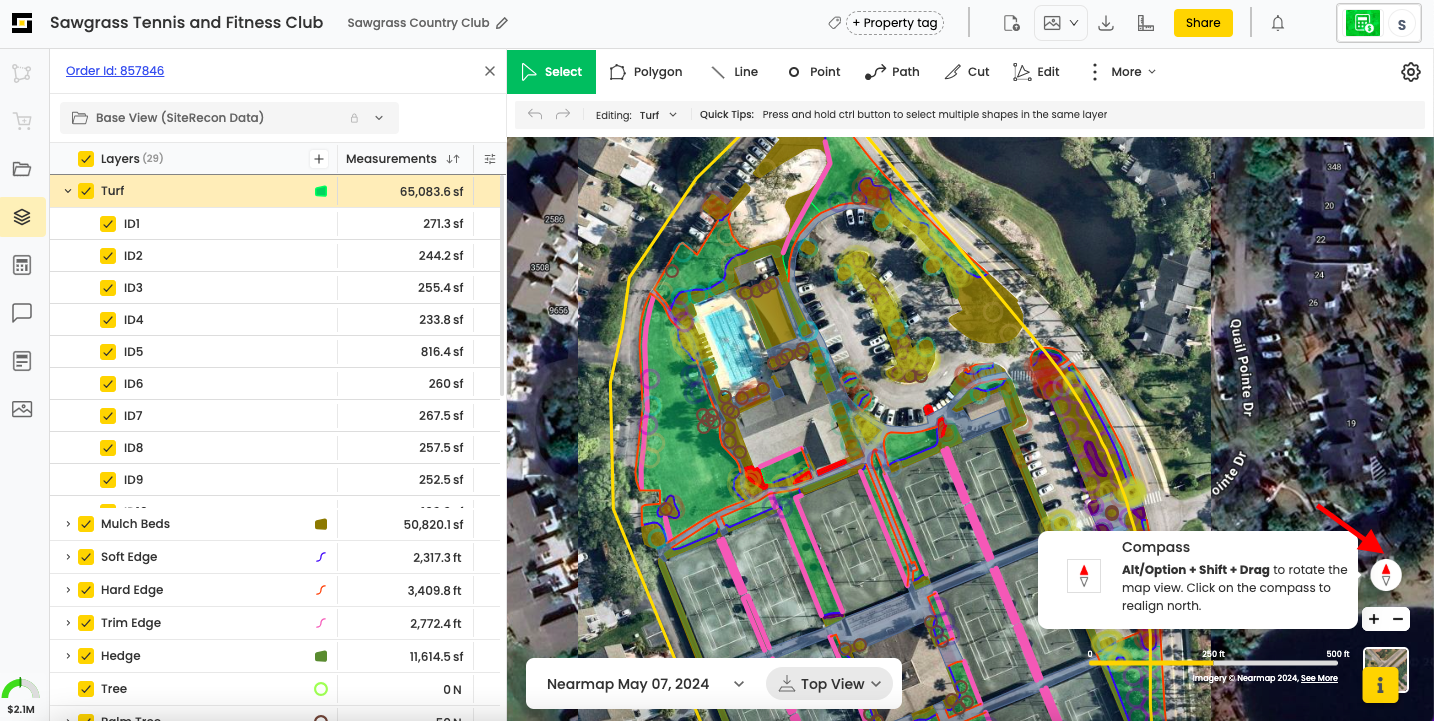Choose the Path tool
Viewport: 1434px width, 721px height.
pos(892,72)
